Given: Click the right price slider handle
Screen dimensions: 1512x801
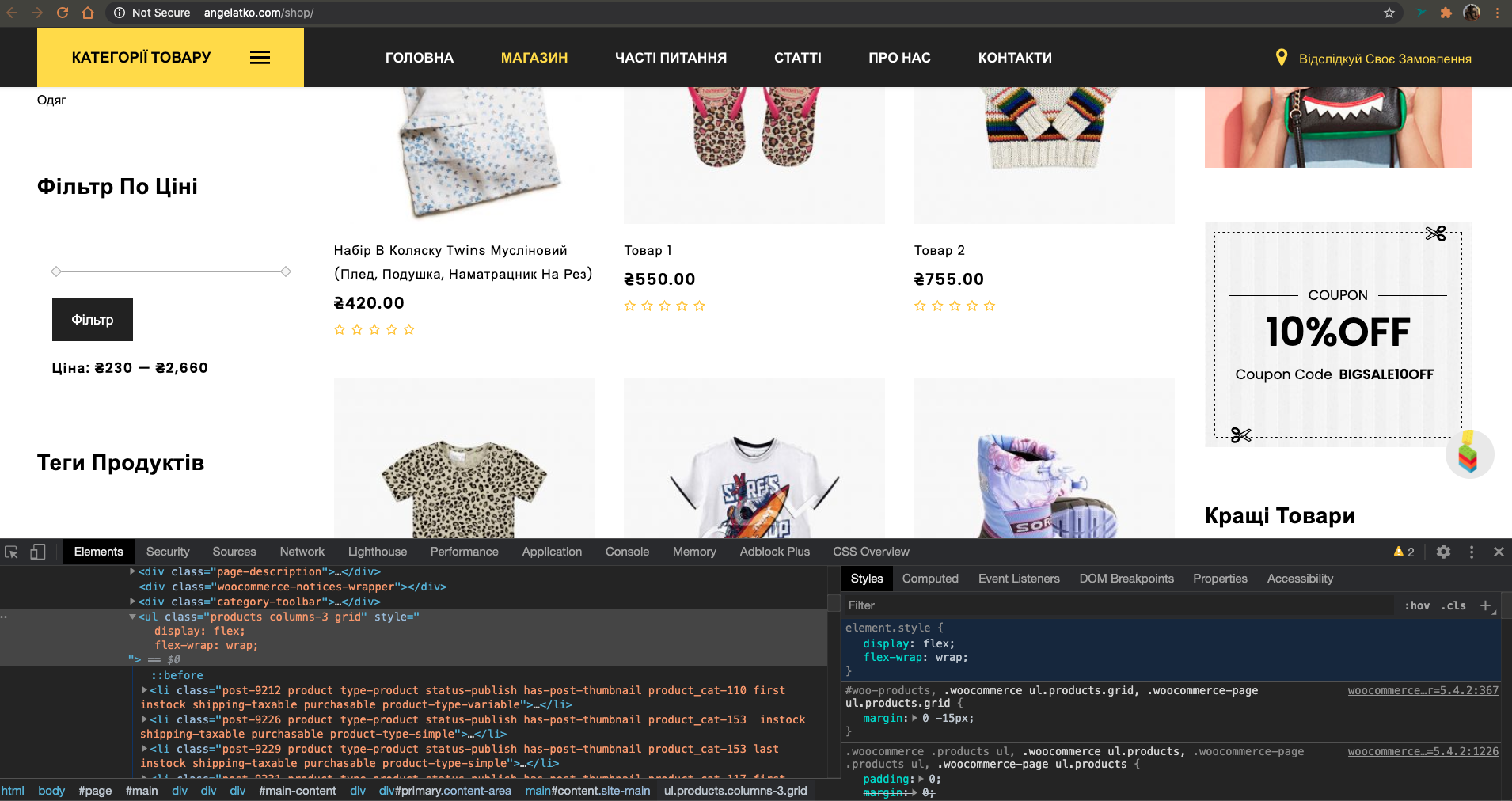Looking at the screenshot, I should [x=286, y=271].
